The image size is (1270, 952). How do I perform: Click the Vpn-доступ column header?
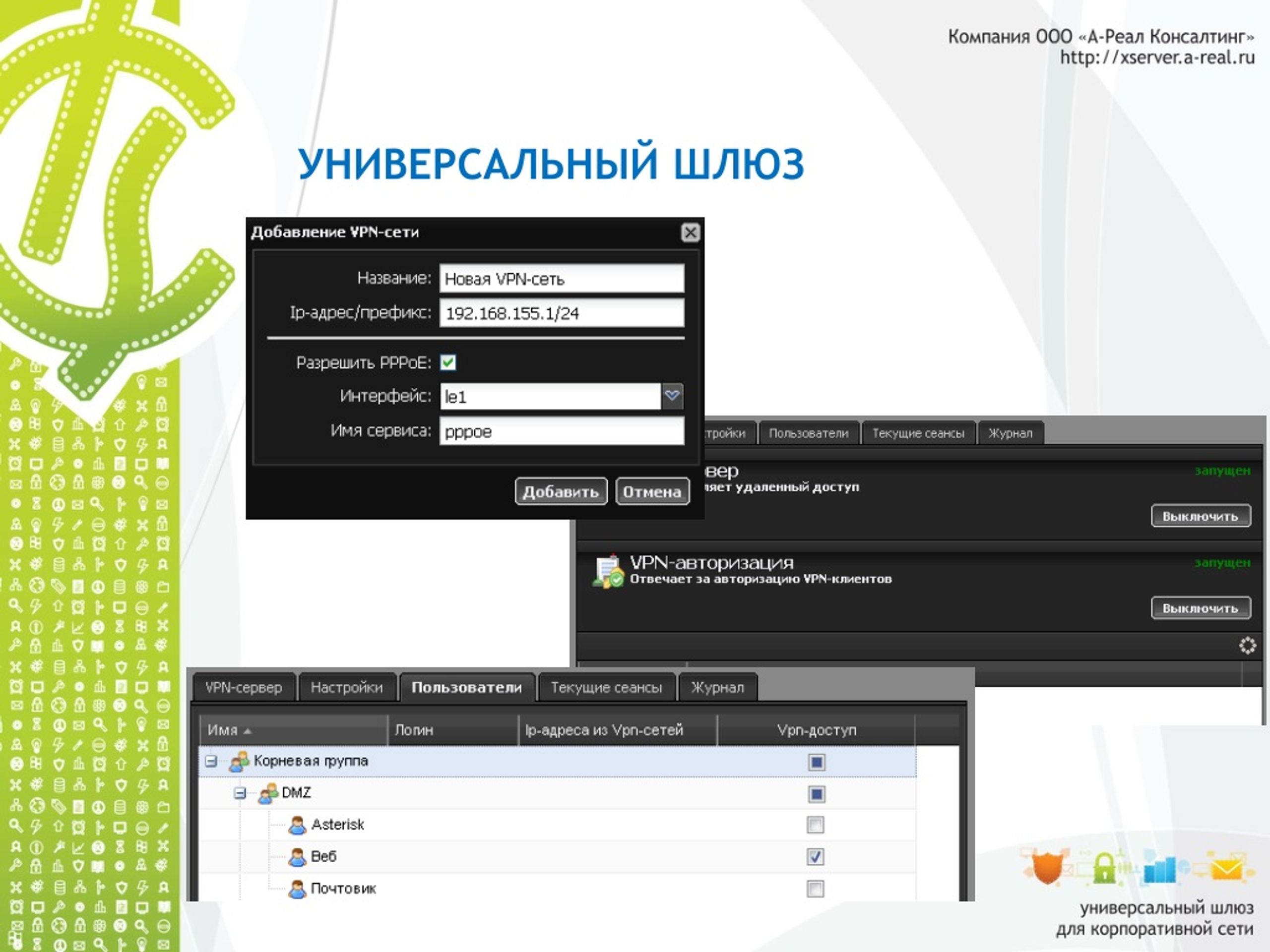(817, 730)
